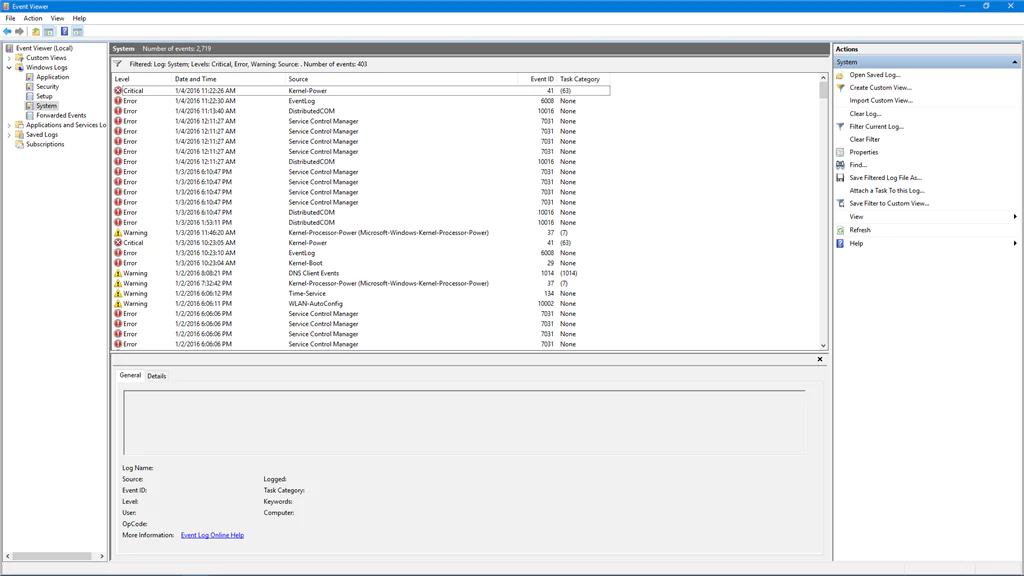Click the Help icon in the toolbar
The width and height of the screenshot is (1024, 576).
coord(64,31)
